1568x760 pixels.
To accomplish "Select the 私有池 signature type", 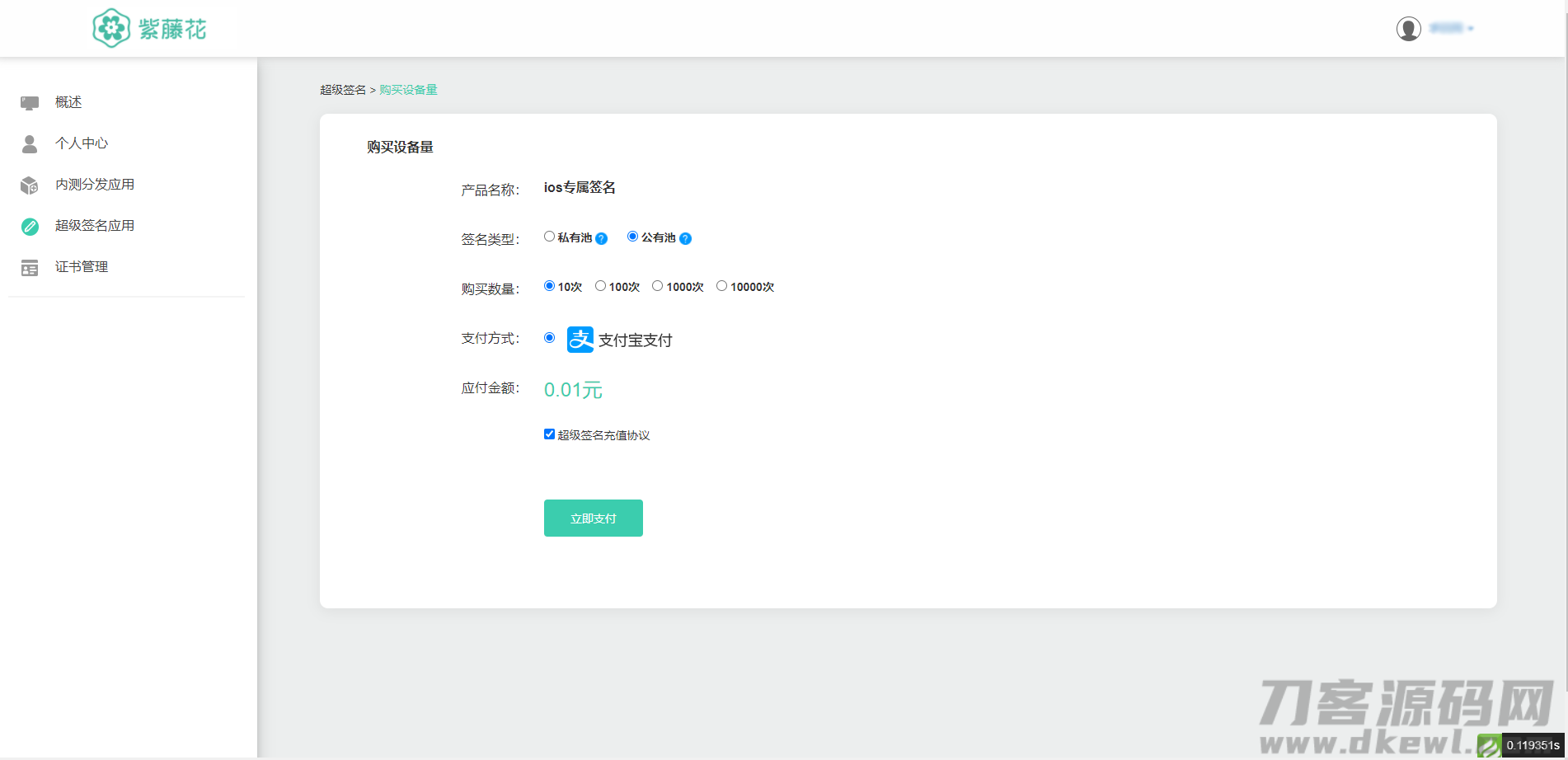I will pos(549,237).
